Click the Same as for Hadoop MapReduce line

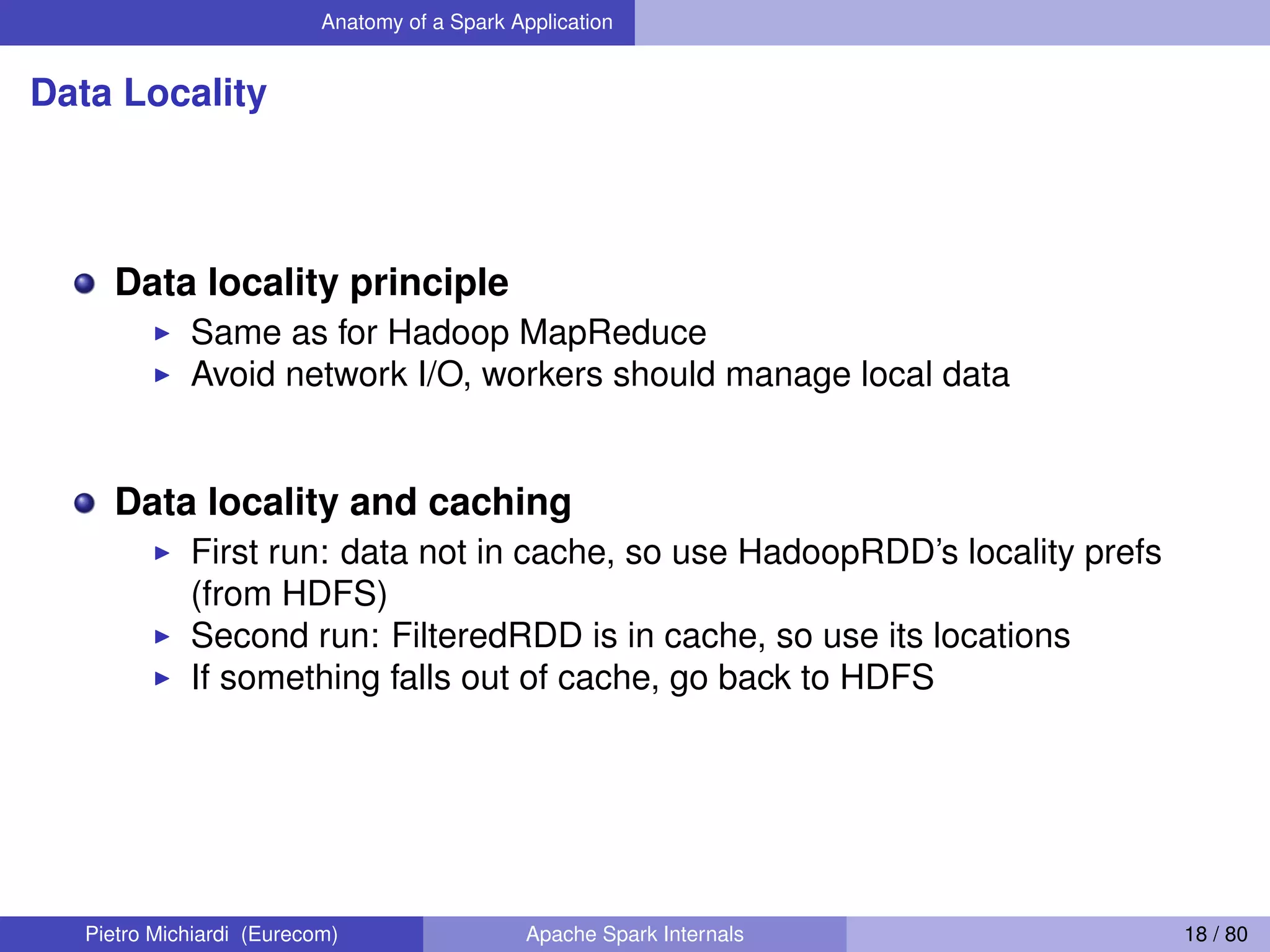click(x=448, y=333)
